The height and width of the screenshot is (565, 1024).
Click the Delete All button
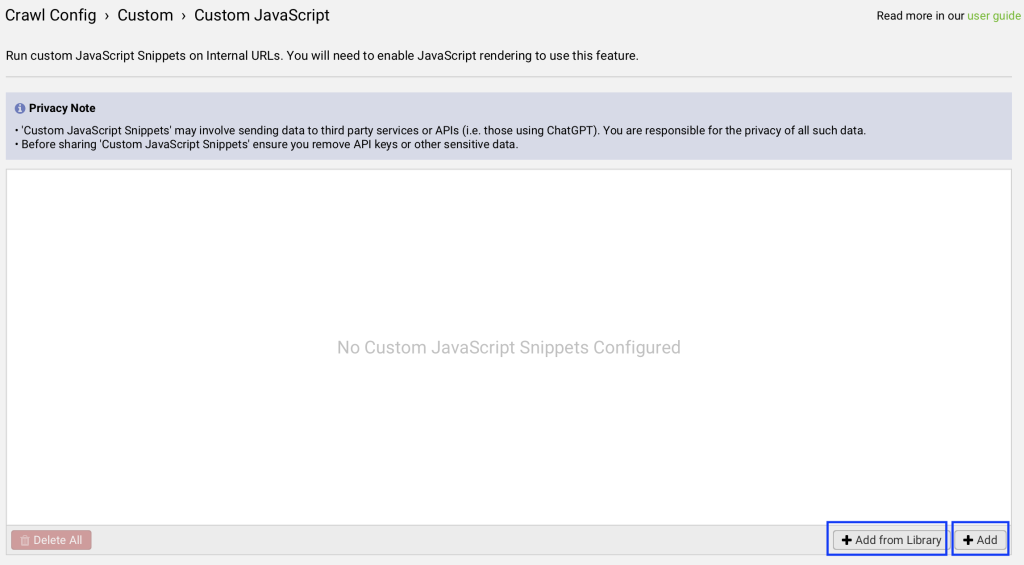[51, 540]
